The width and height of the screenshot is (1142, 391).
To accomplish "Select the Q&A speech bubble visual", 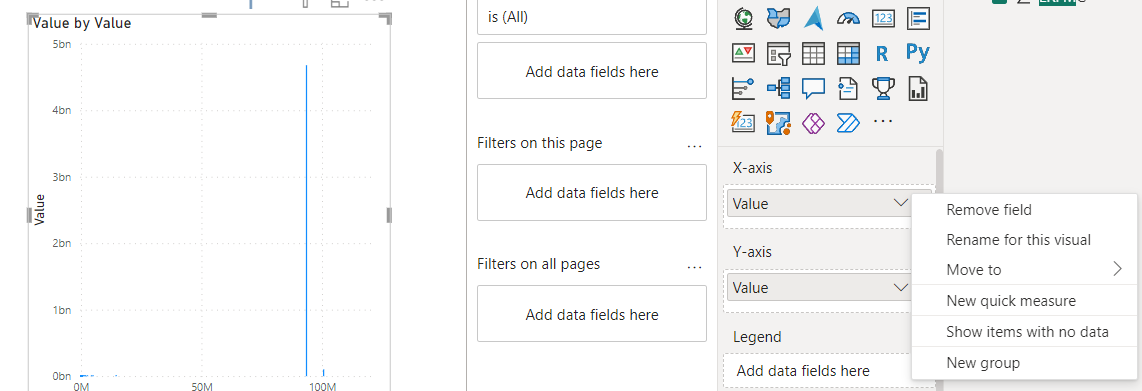I will click(814, 89).
